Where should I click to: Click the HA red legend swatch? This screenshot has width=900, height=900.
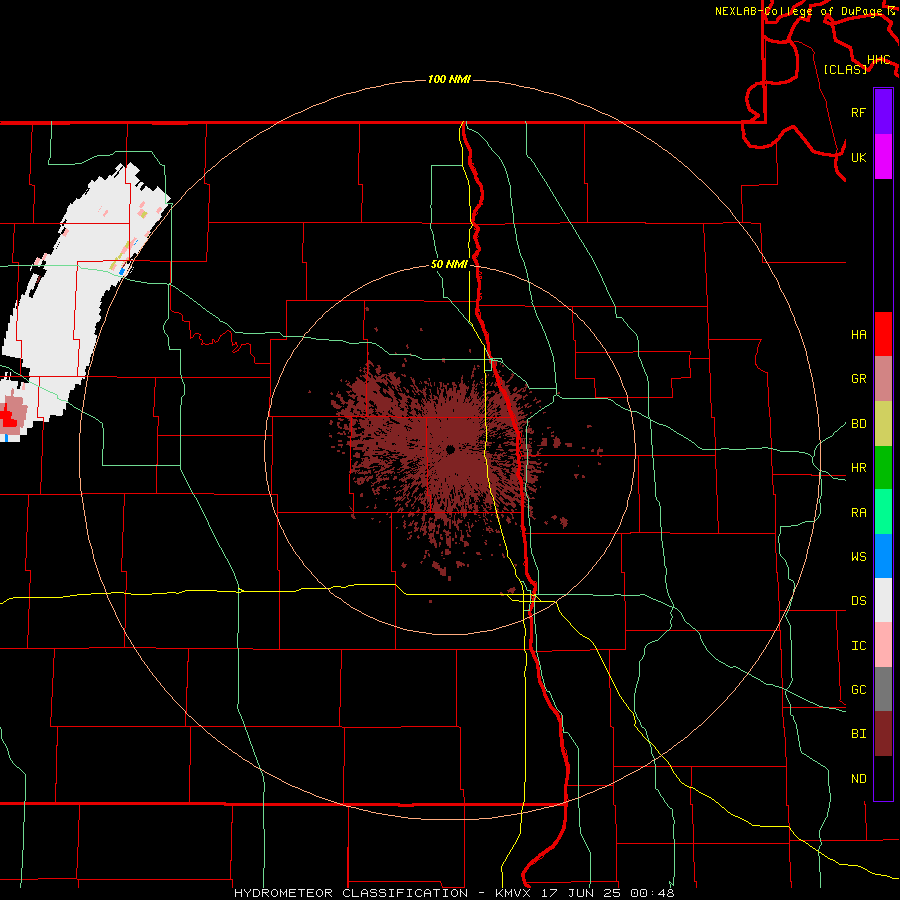(x=883, y=334)
